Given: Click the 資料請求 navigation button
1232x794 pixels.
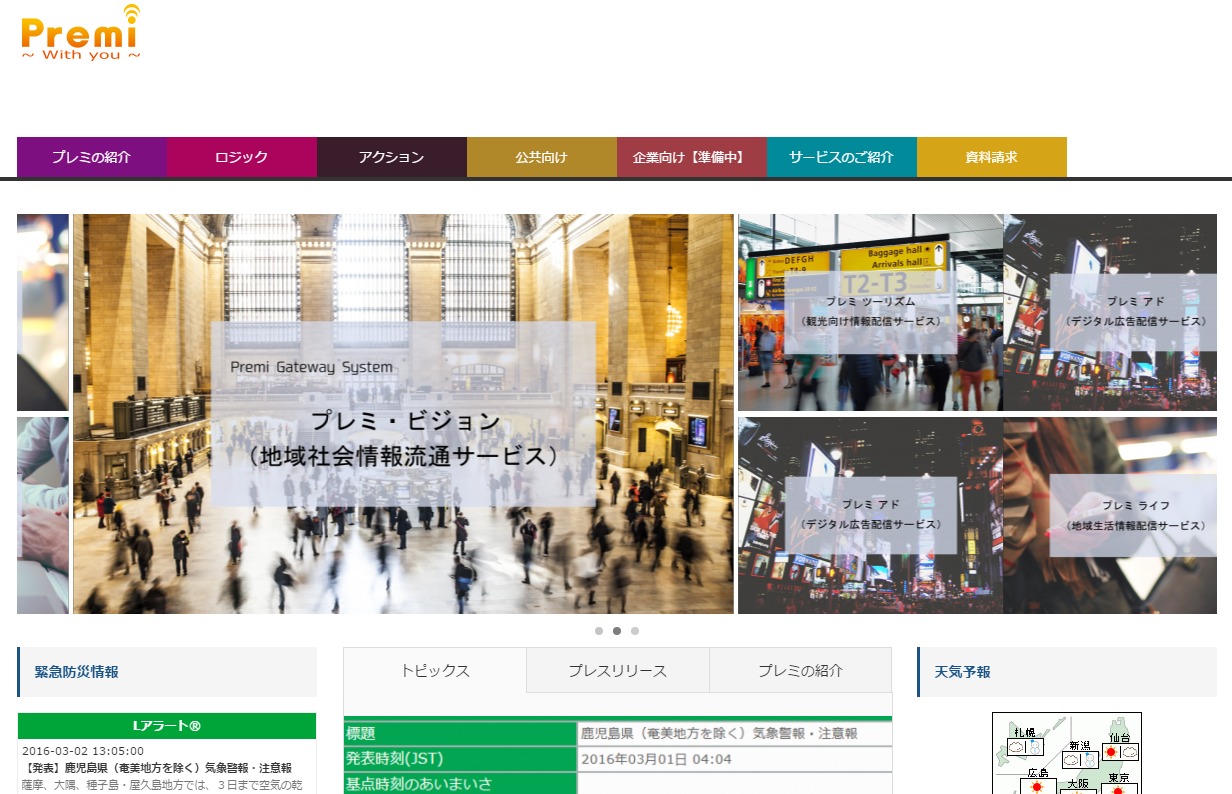Looking at the screenshot, I should pyautogui.click(x=991, y=157).
